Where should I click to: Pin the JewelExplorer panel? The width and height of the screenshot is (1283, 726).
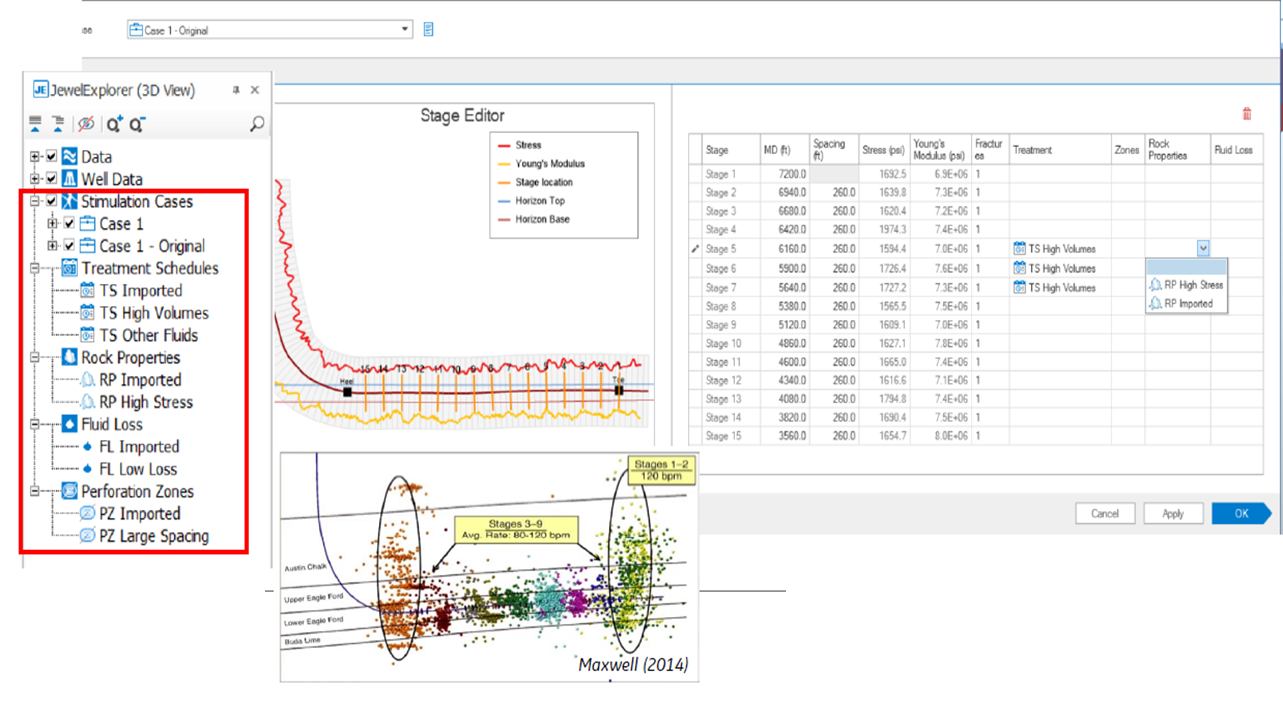(236, 90)
